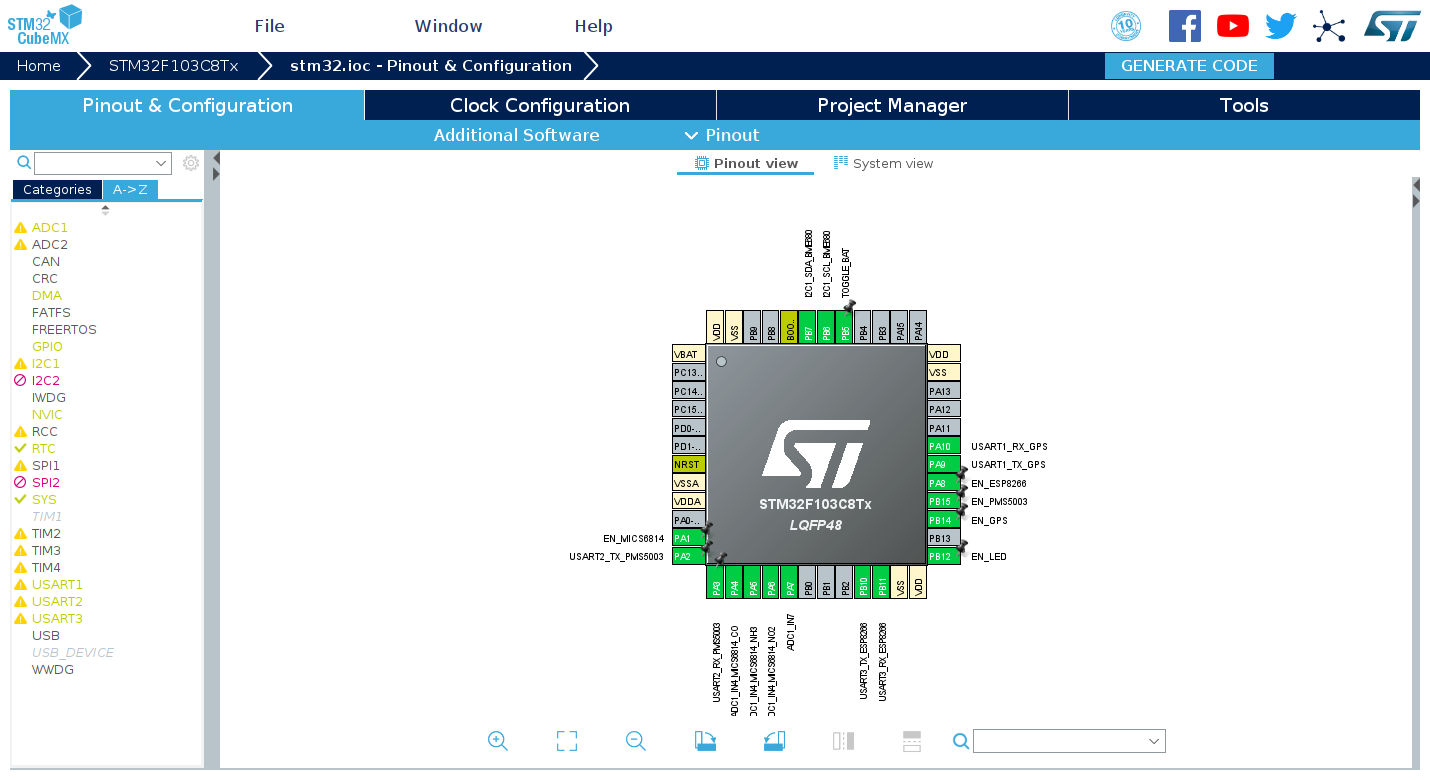This screenshot has width=1430, height=780.
Task: Open the ST YouTube channel icon
Action: [x=1233, y=26]
